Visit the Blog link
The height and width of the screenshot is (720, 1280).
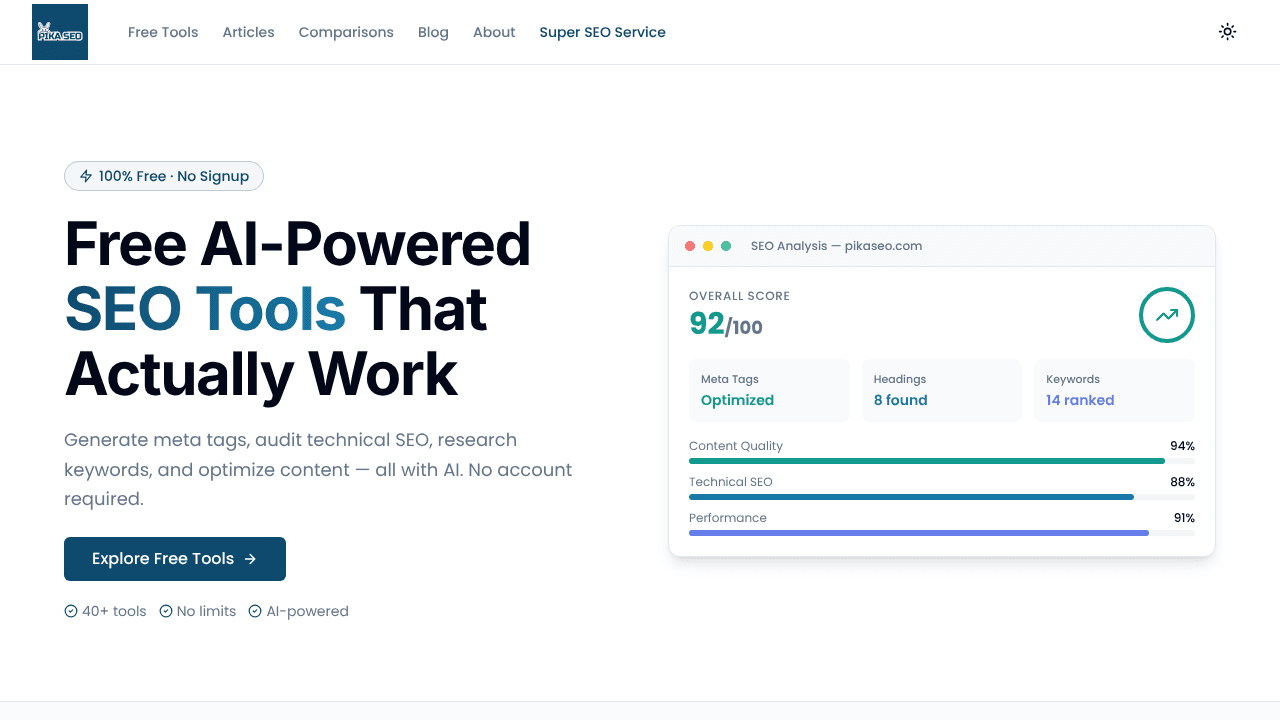coord(433,32)
